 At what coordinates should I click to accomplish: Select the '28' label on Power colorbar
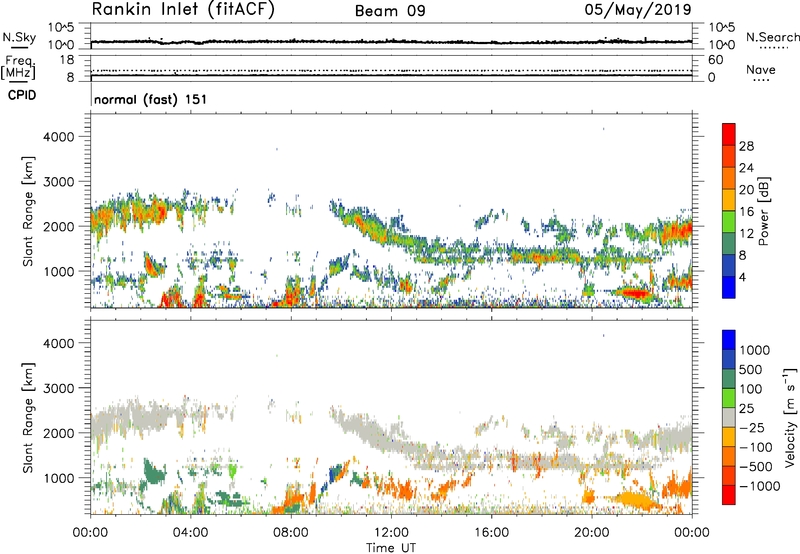746,146
